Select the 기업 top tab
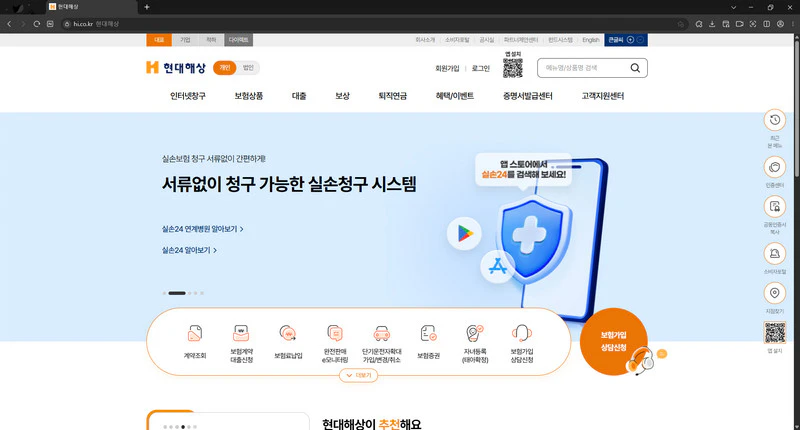Screen dimensions: 800x430 pyautogui.click(x=185, y=40)
